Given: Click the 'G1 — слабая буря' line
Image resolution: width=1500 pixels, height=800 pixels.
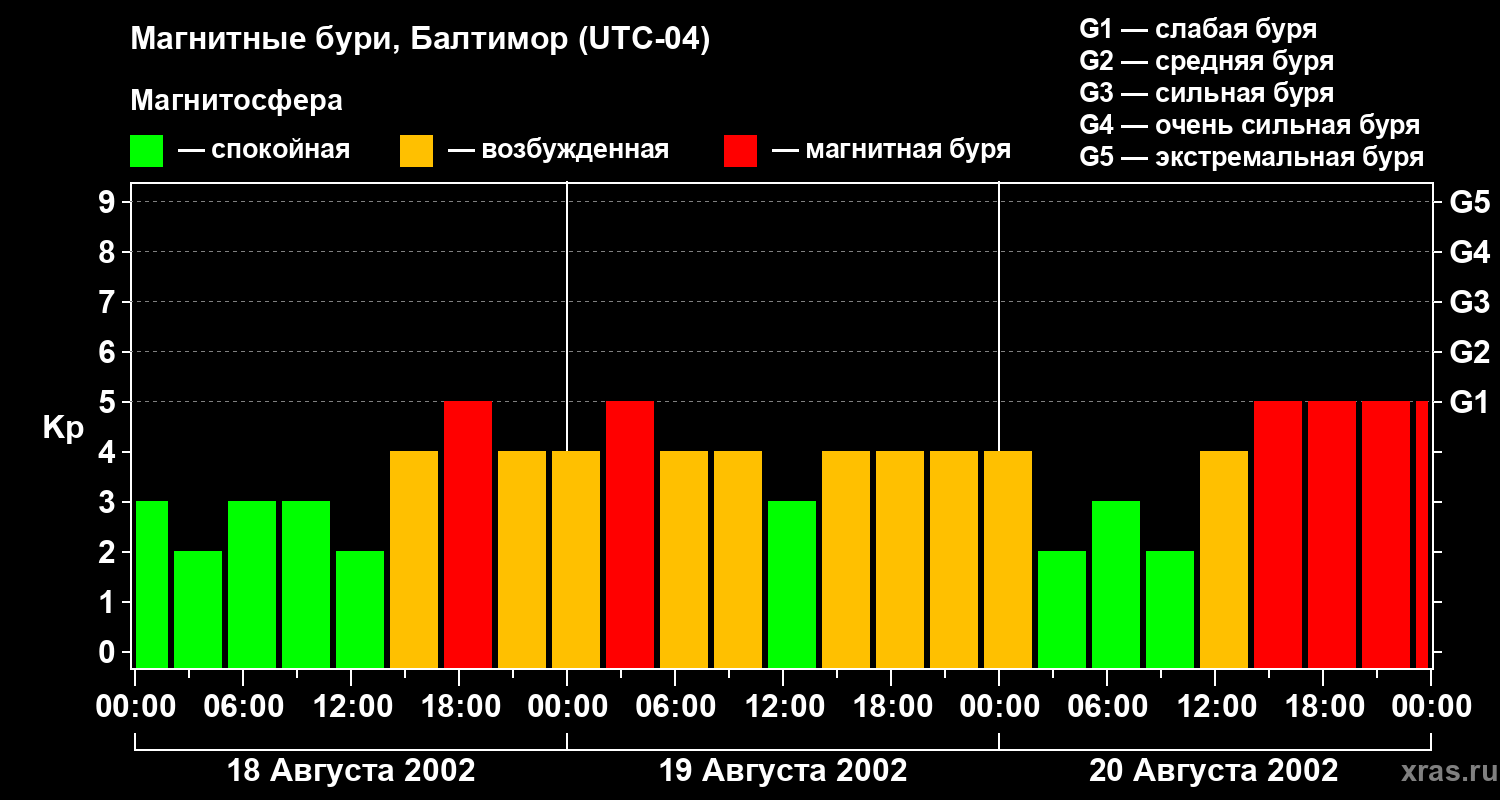Looking at the screenshot, I should pyautogui.click(x=1198, y=29).
